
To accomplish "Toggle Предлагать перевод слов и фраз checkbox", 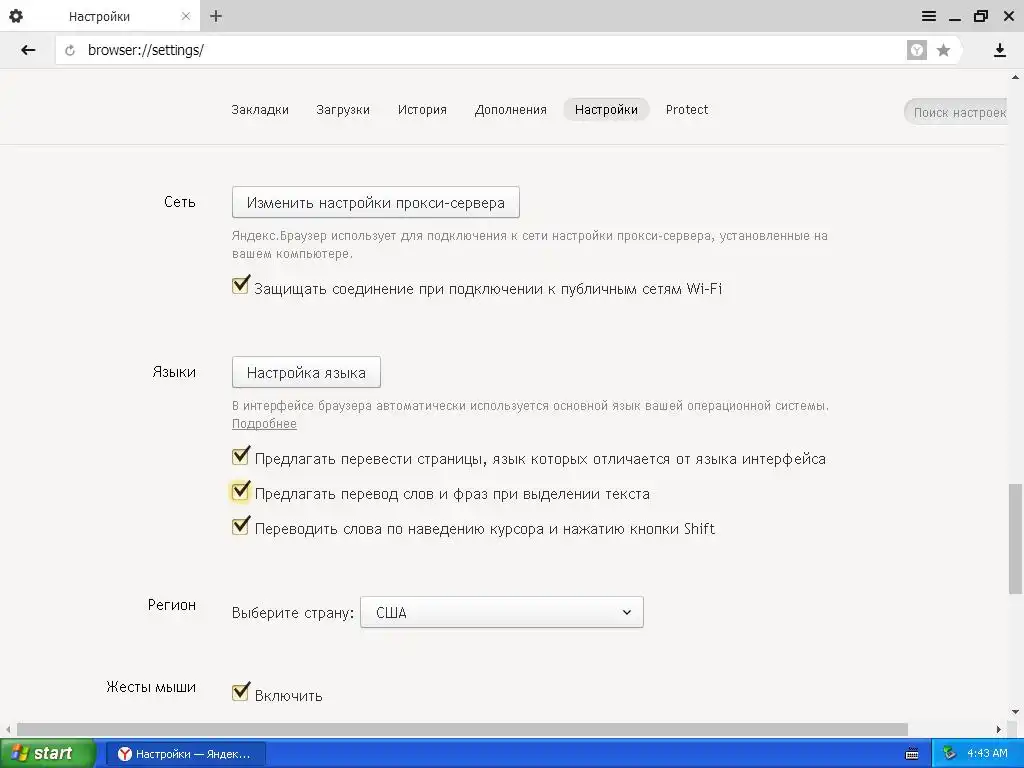I will pos(240,490).
